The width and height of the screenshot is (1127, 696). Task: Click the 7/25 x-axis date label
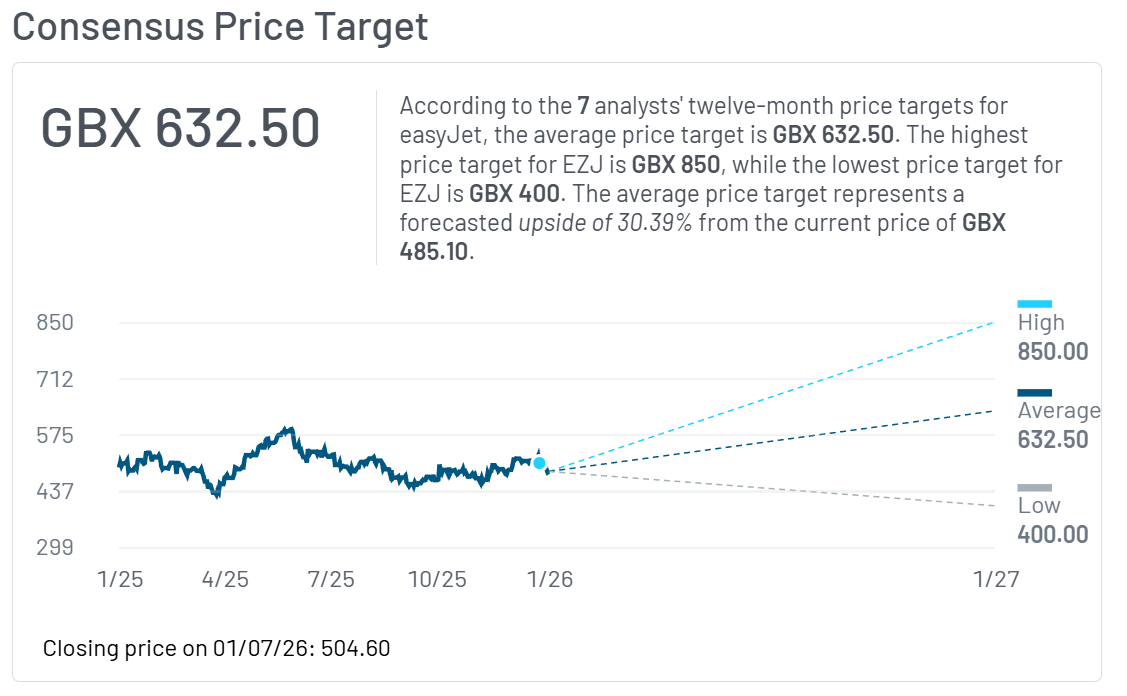click(331, 580)
